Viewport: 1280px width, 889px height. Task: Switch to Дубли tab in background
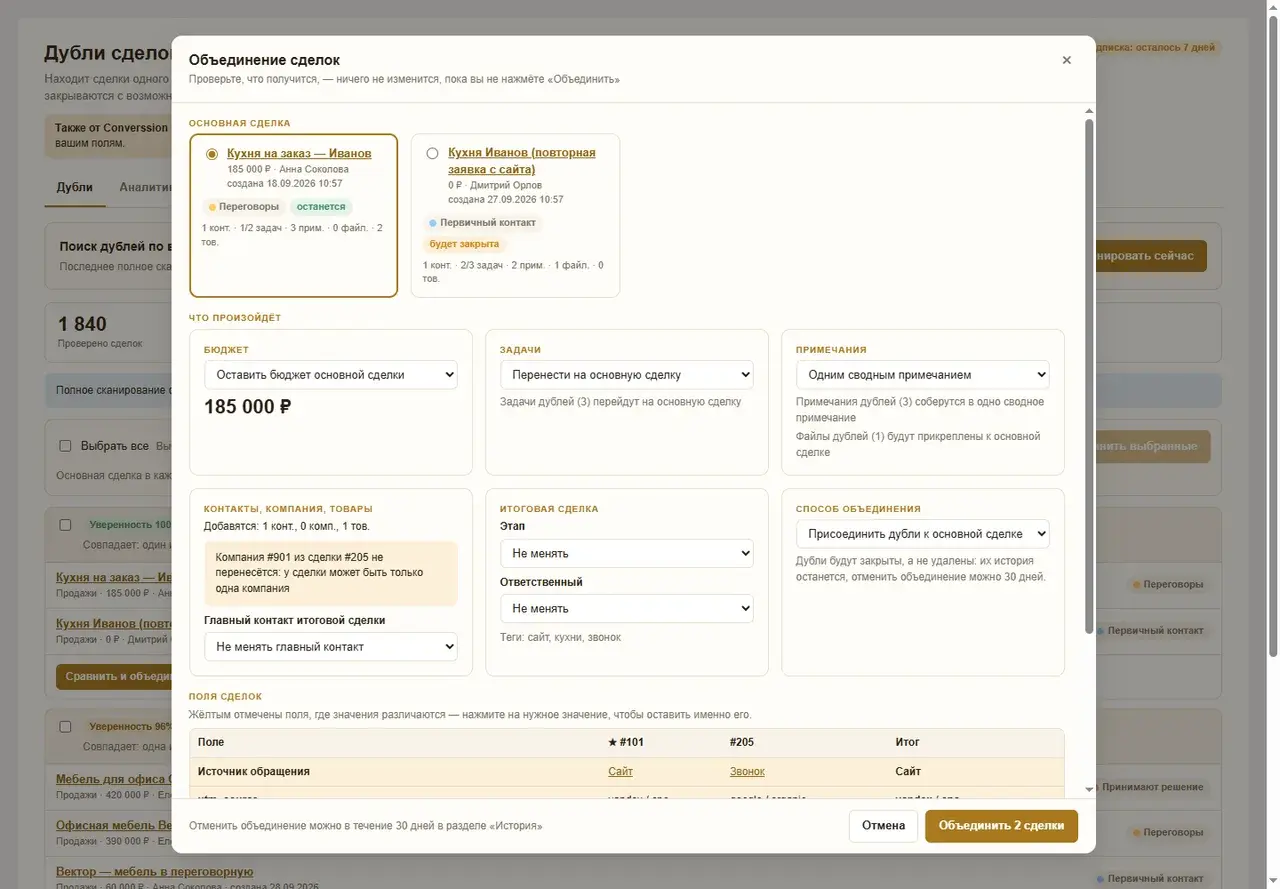click(75, 187)
